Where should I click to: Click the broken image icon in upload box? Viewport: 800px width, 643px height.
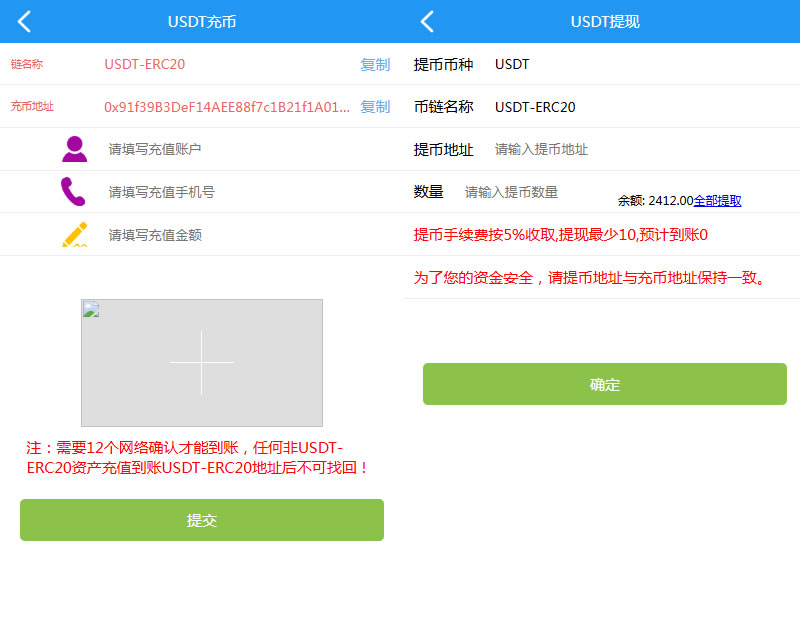point(91,309)
